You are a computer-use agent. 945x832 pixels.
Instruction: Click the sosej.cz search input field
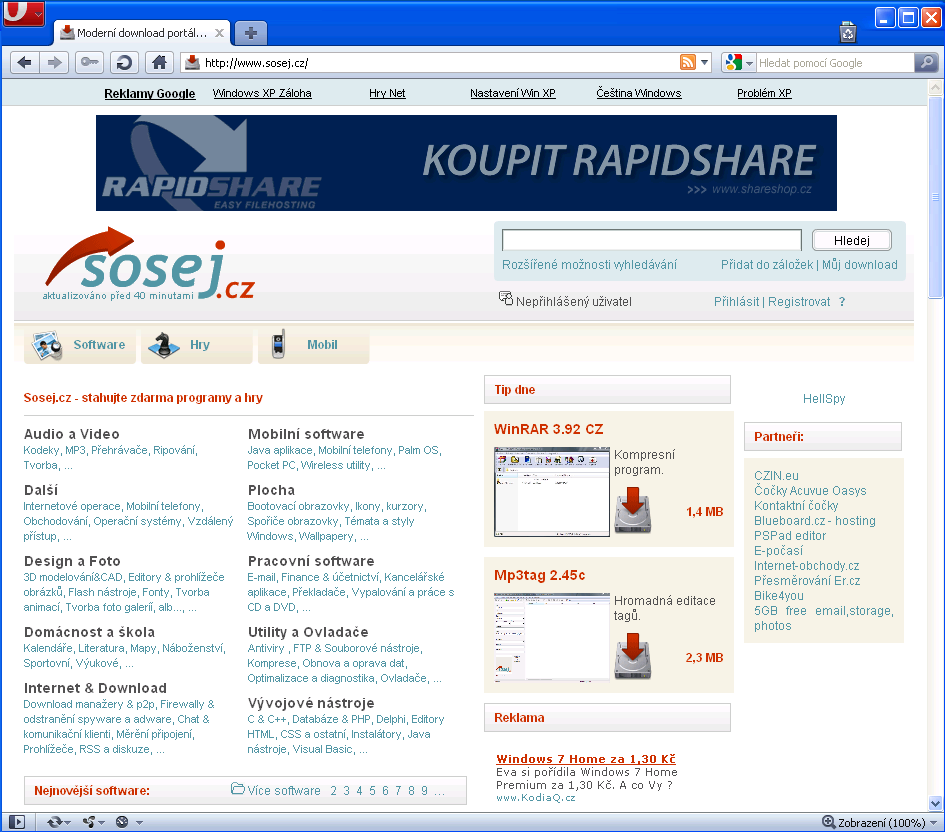(x=651, y=240)
